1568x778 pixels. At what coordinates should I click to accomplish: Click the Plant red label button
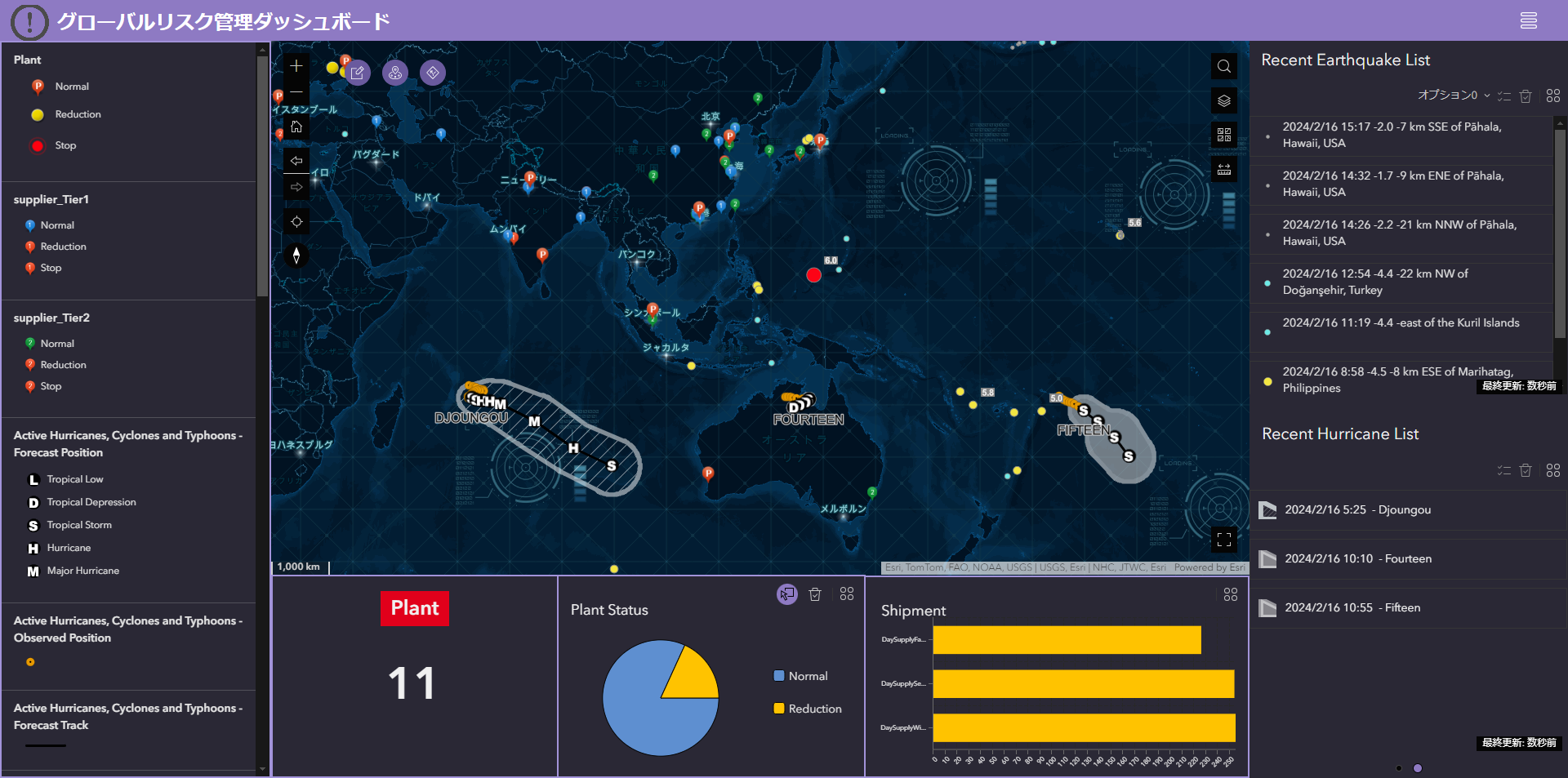point(414,608)
